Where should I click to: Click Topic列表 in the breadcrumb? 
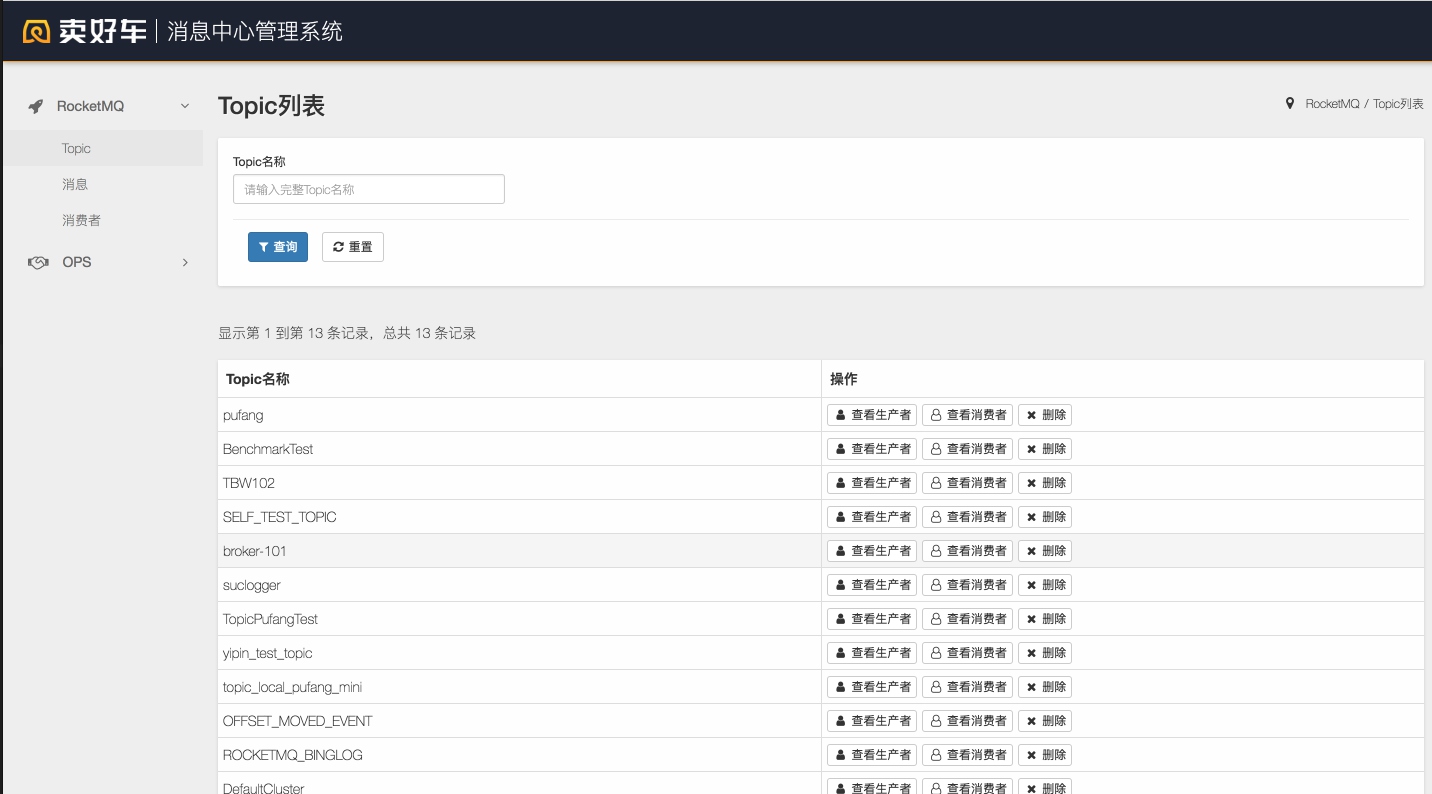(1398, 104)
